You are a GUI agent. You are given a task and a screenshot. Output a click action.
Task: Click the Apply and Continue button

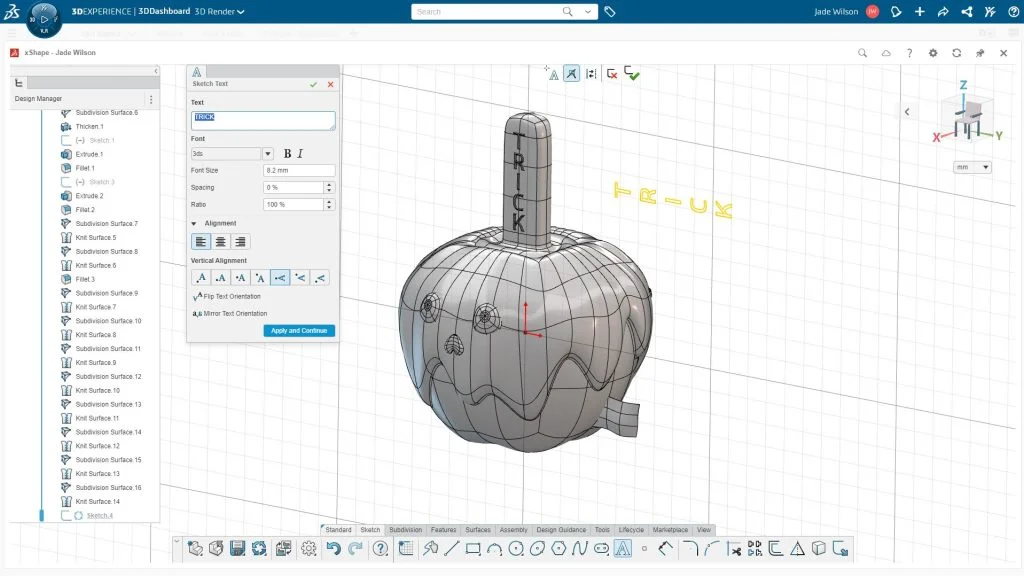click(x=299, y=331)
